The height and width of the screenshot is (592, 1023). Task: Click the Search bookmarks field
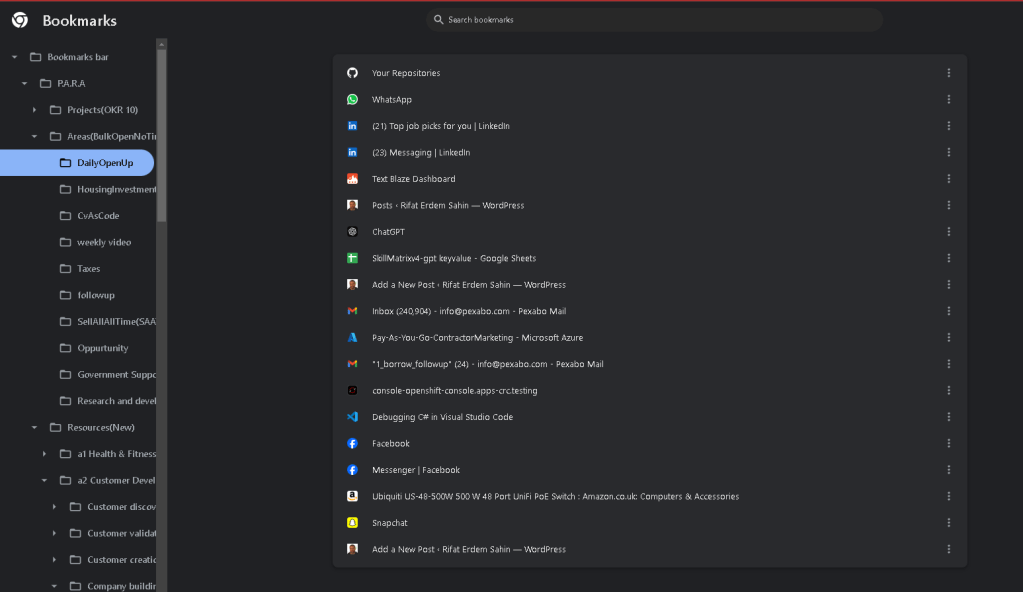654,20
